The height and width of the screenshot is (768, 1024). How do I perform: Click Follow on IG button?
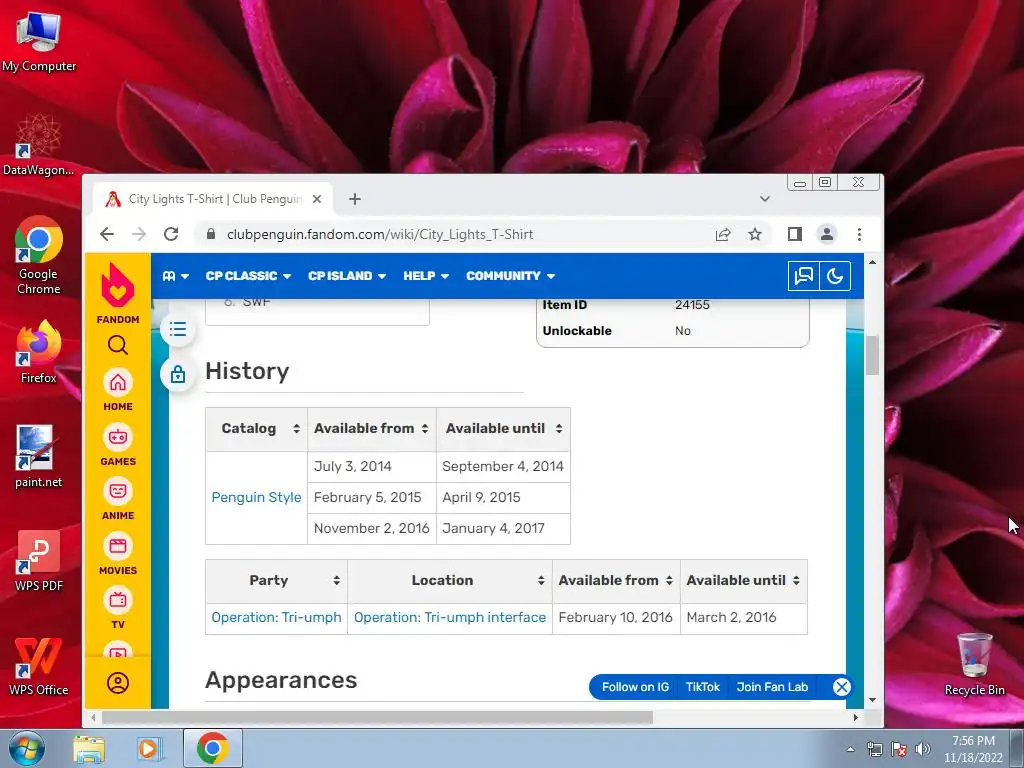click(635, 687)
